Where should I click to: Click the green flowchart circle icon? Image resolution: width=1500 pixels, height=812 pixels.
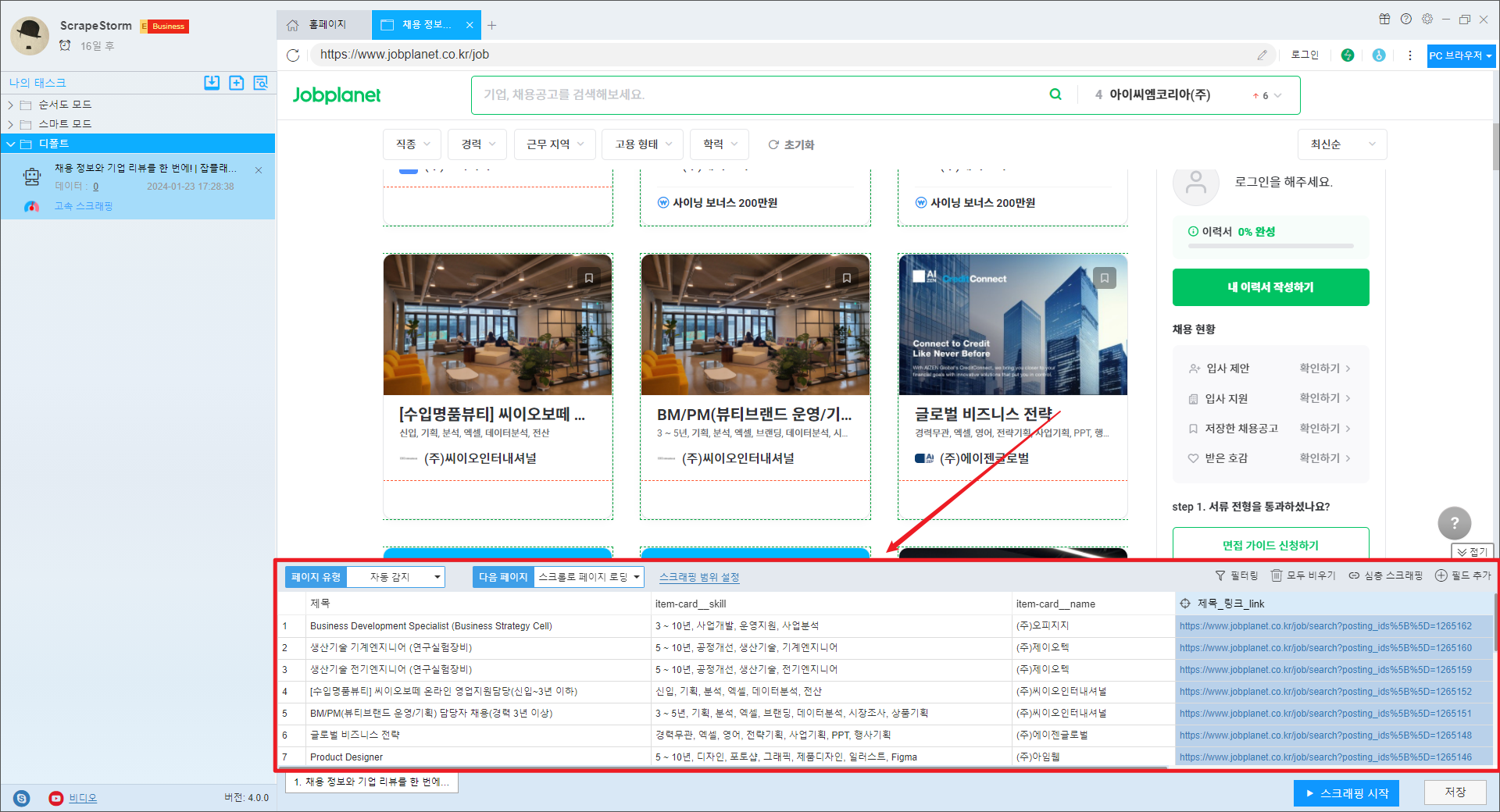1348,55
